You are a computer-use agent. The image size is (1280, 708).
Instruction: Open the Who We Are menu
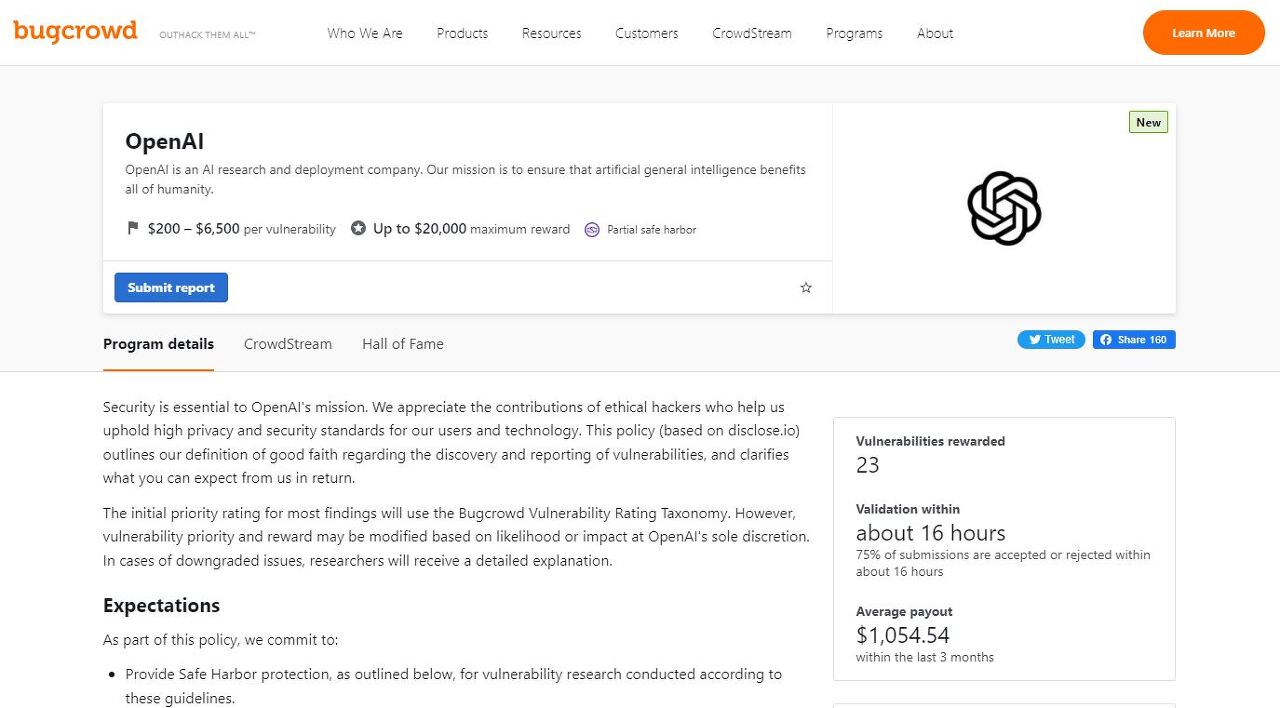pyautogui.click(x=365, y=33)
